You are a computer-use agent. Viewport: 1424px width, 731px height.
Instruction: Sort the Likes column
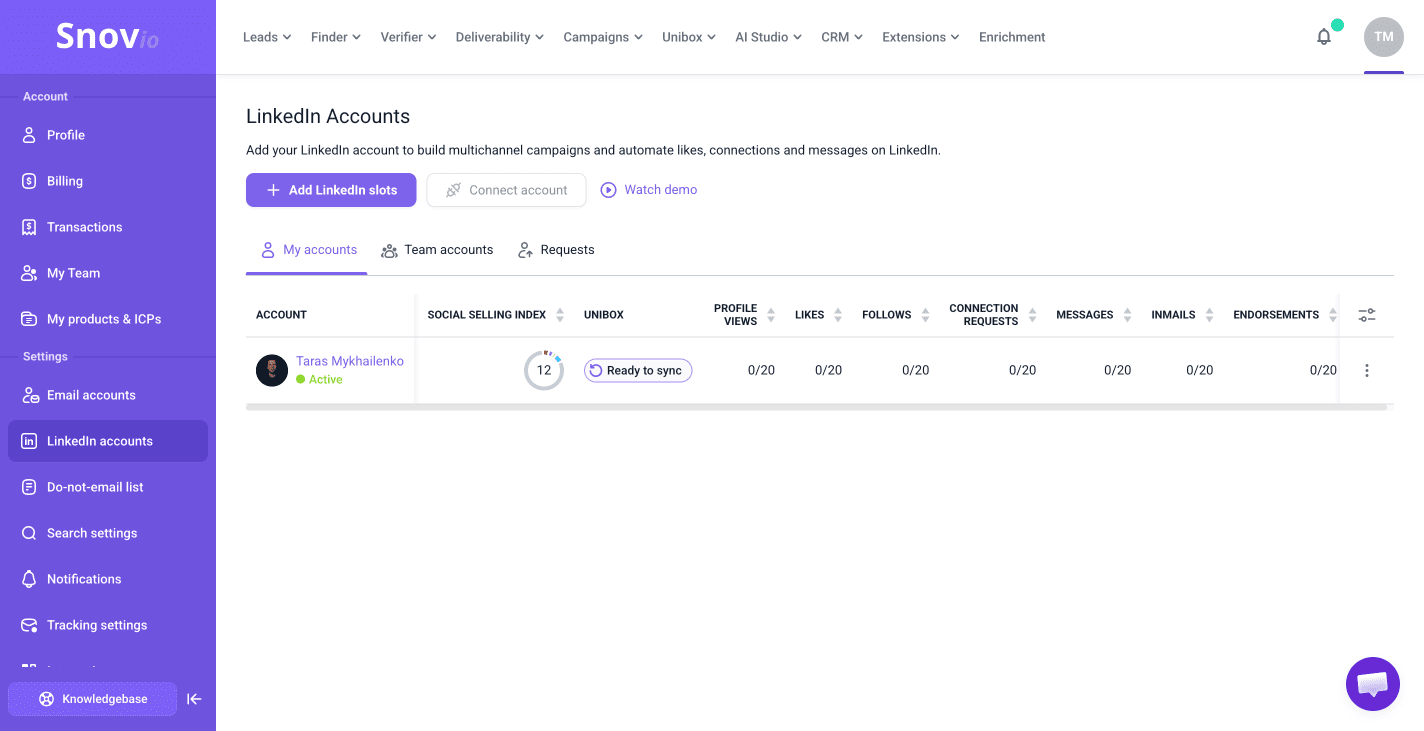click(838, 315)
